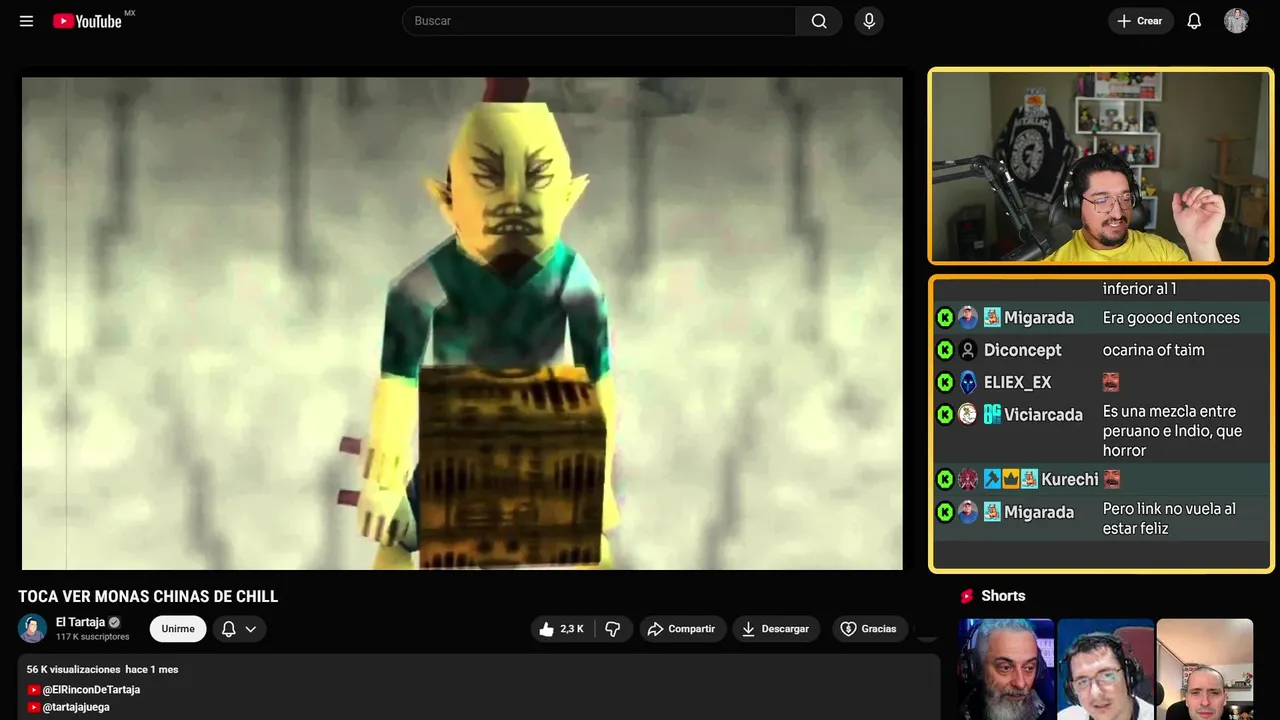Click the Shorts section heading

[1003, 596]
